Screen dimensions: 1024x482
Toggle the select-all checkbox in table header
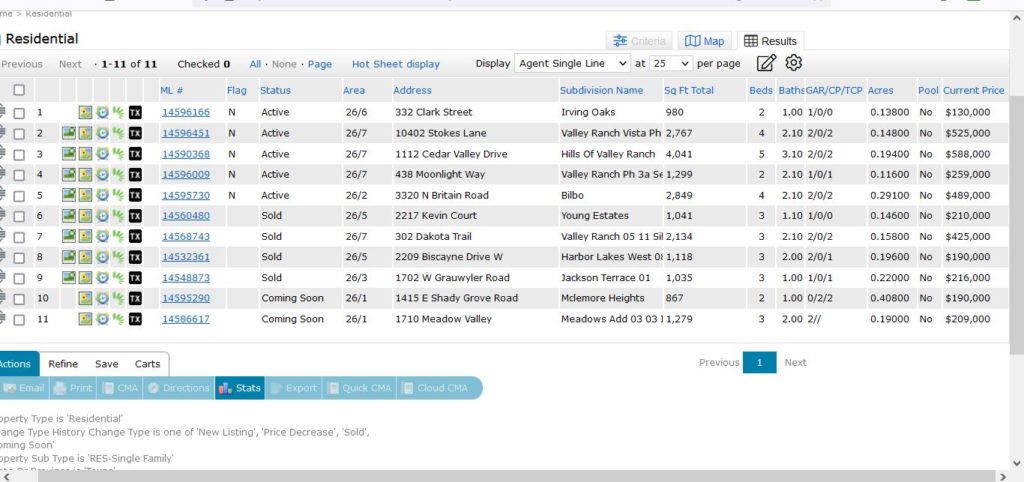tap(19, 90)
